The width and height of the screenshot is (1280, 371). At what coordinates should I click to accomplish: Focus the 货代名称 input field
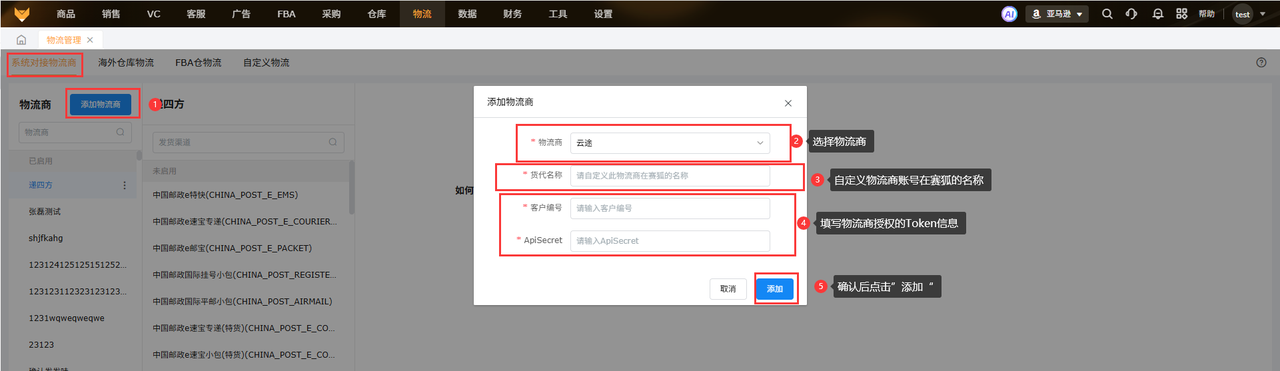click(670, 175)
